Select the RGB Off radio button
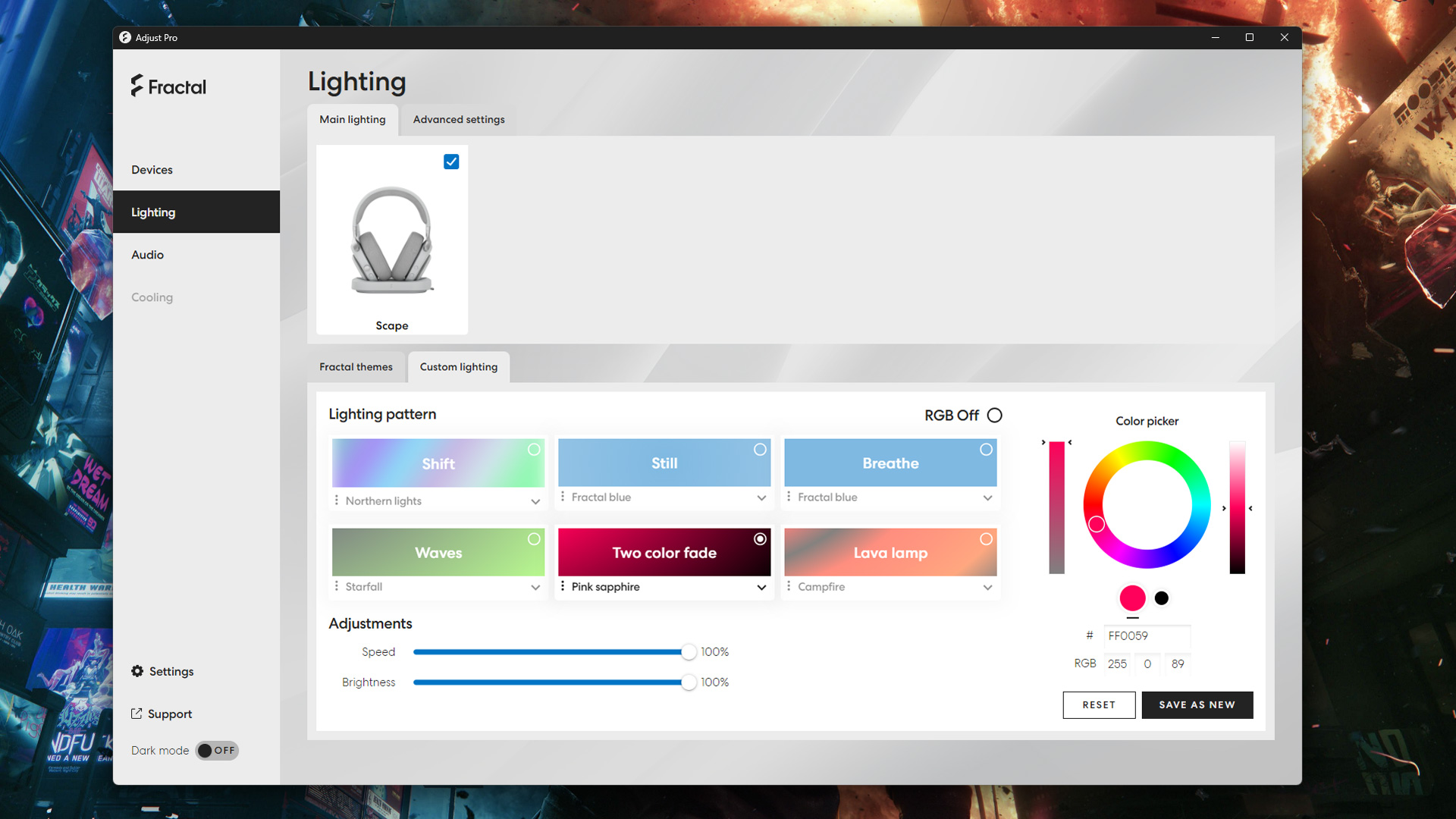This screenshot has height=819, width=1456. [995, 415]
